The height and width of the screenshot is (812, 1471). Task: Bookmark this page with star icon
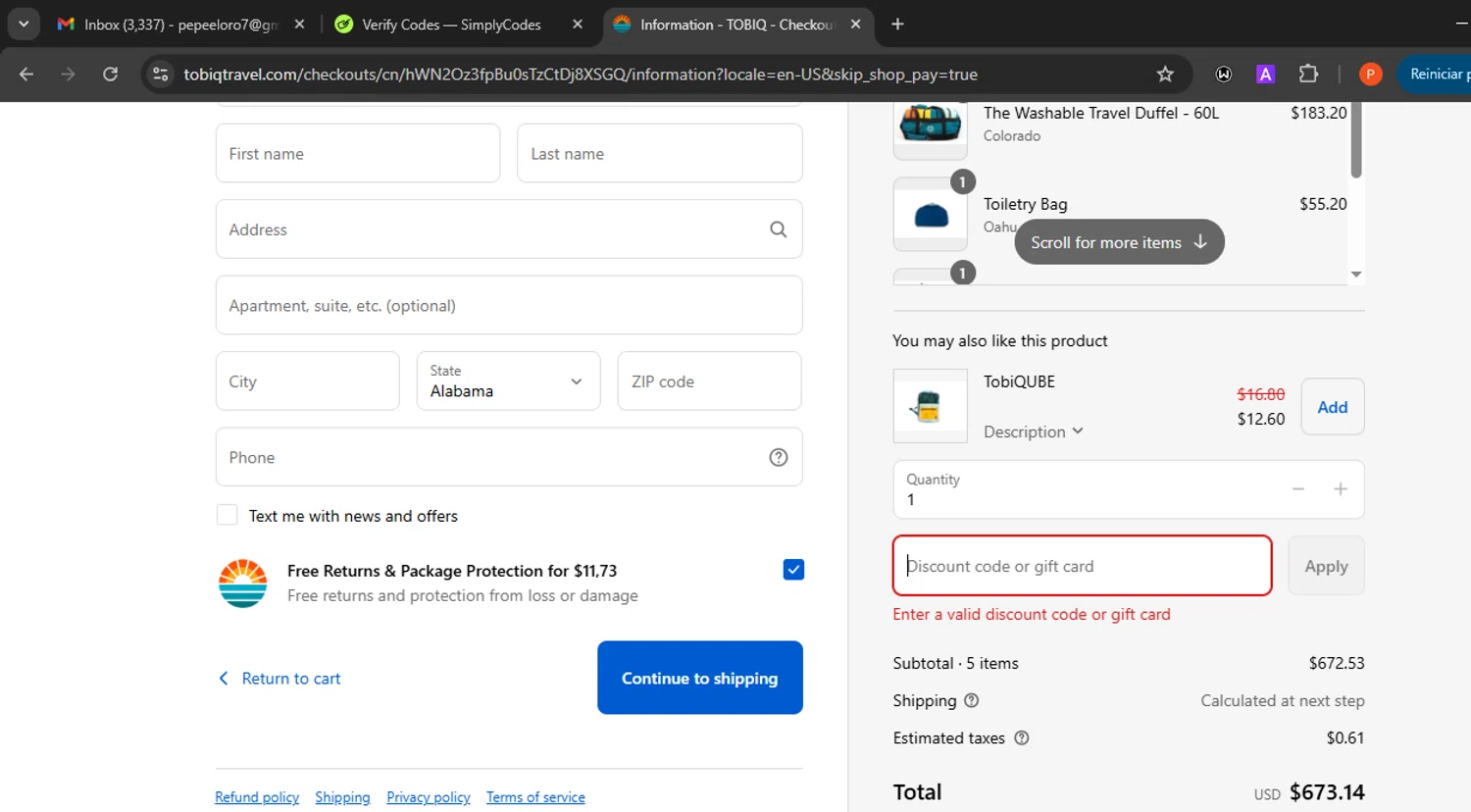coord(1165,75)
